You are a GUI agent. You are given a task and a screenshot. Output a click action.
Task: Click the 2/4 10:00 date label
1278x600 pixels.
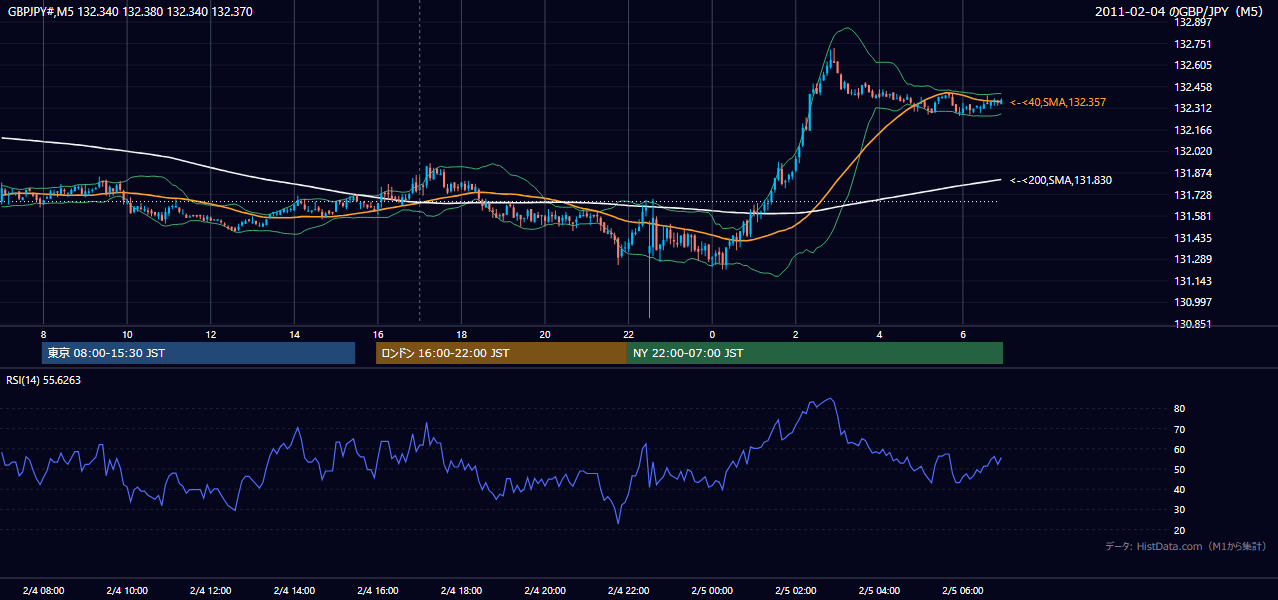pos(127,590)
